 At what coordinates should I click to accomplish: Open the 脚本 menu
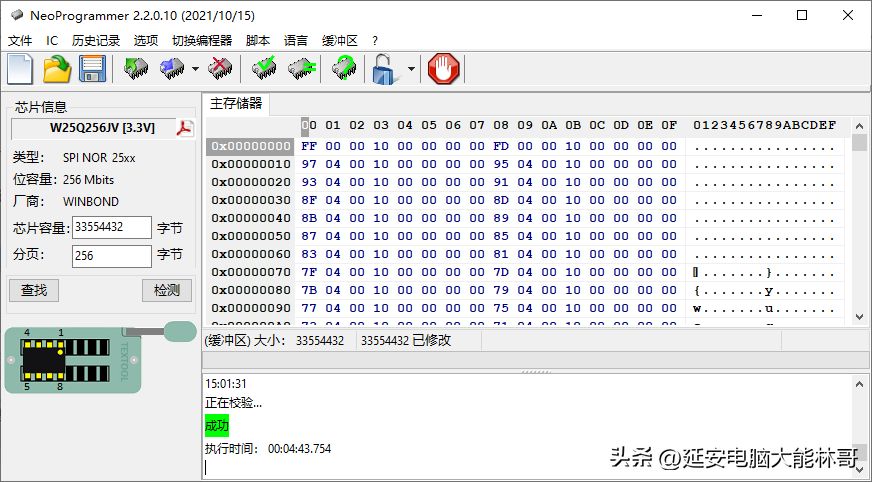[258, 41]
